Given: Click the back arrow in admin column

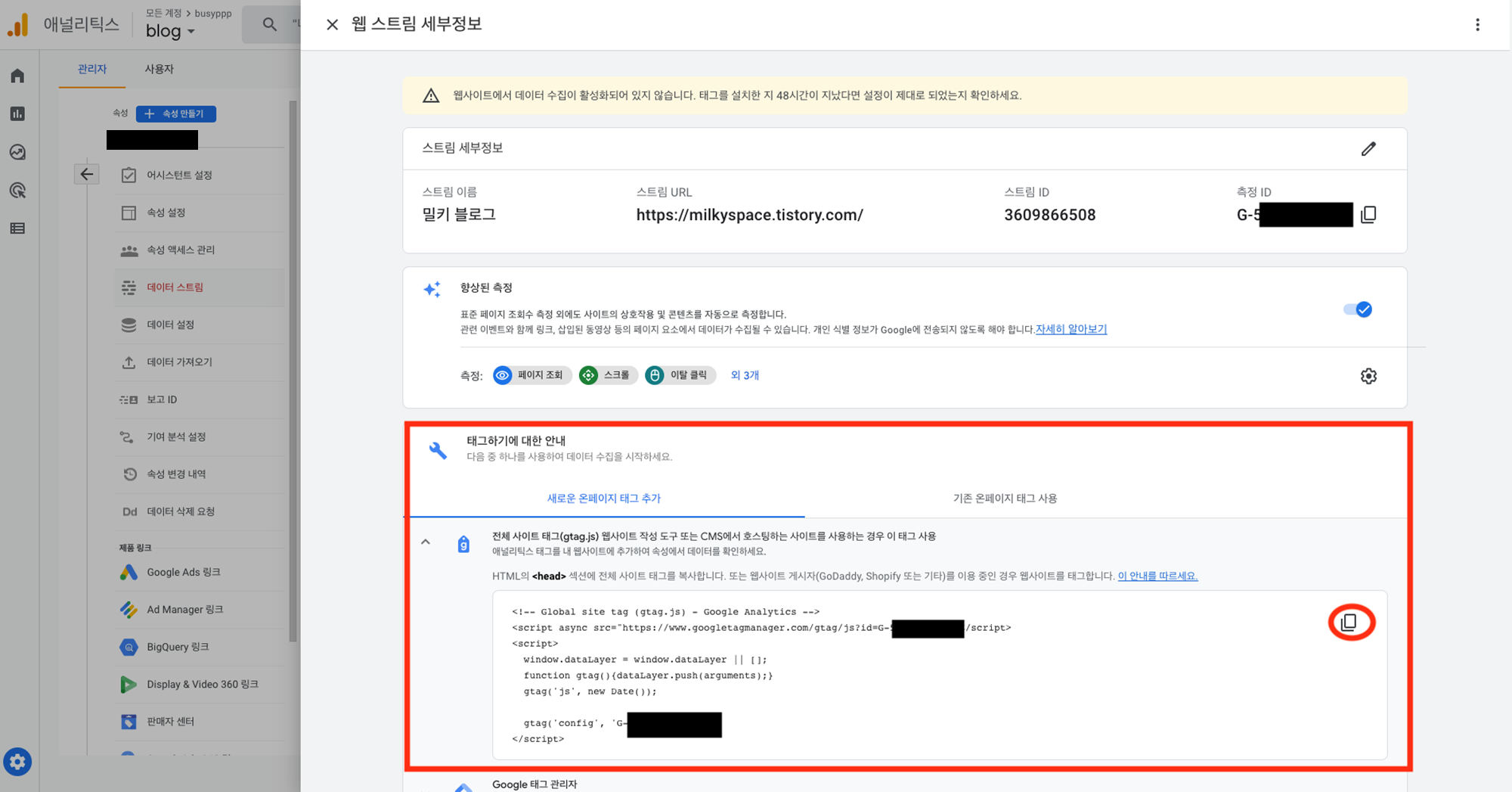Looking at the screenshot, I should (87, 174).
